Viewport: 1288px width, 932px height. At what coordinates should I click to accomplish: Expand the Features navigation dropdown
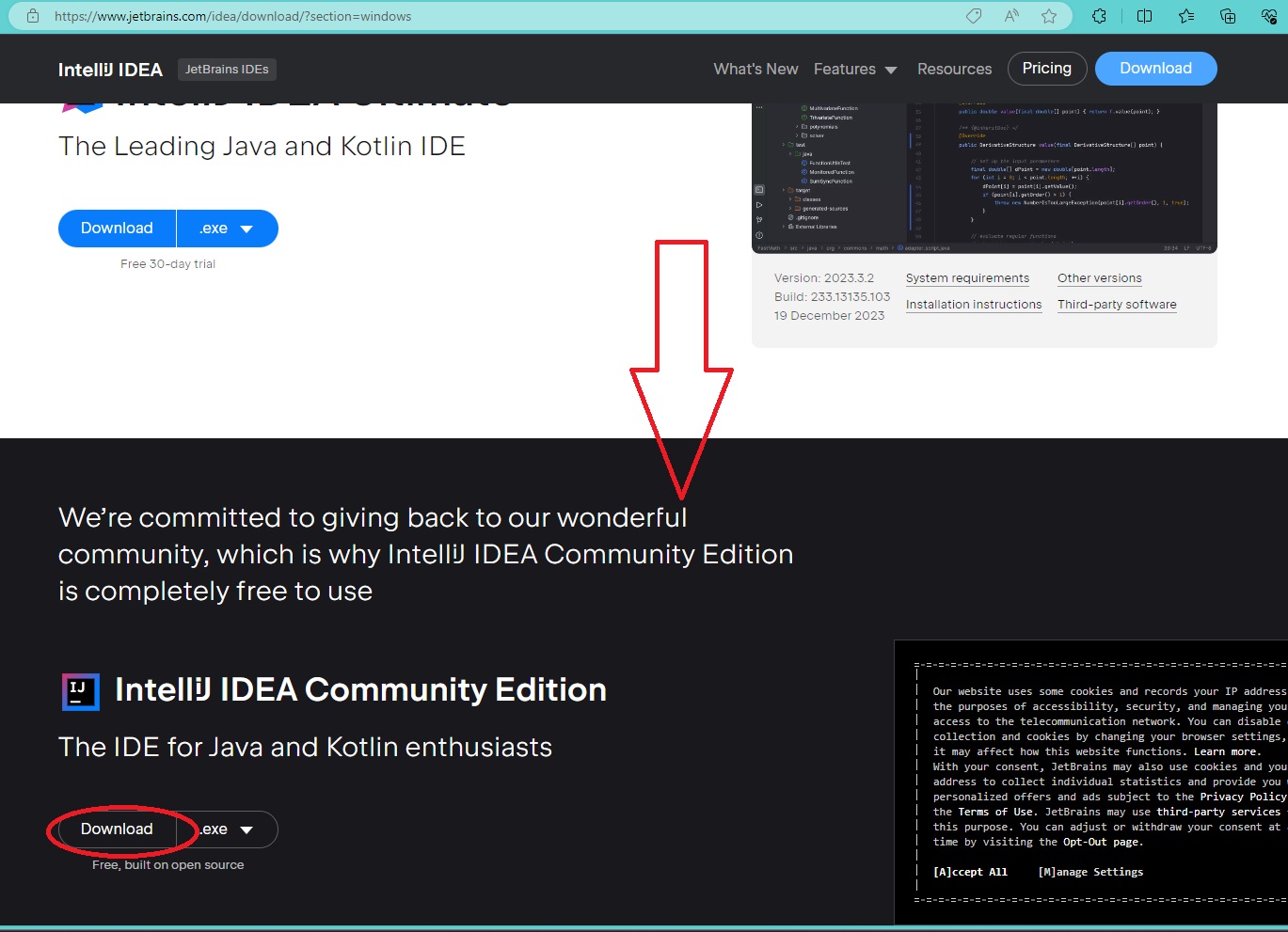[x=854, y=69]
